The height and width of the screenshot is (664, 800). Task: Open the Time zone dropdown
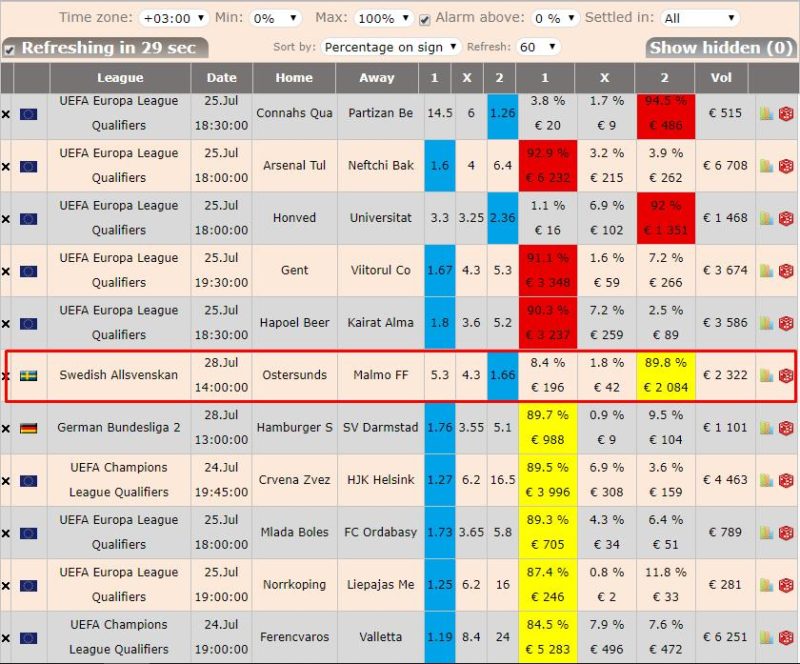(x=174, y=18)
